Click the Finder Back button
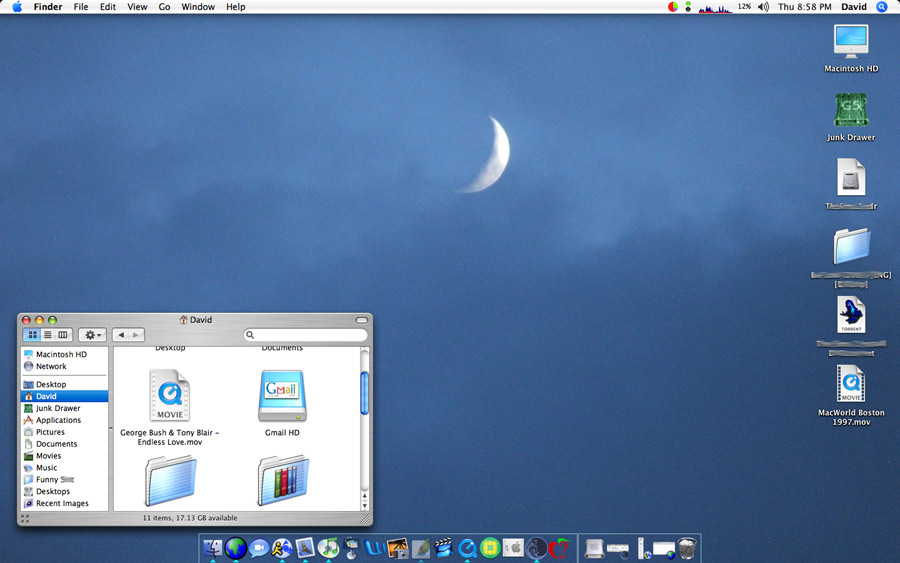Screen dimensions: 900x563 tap(119, 335)
